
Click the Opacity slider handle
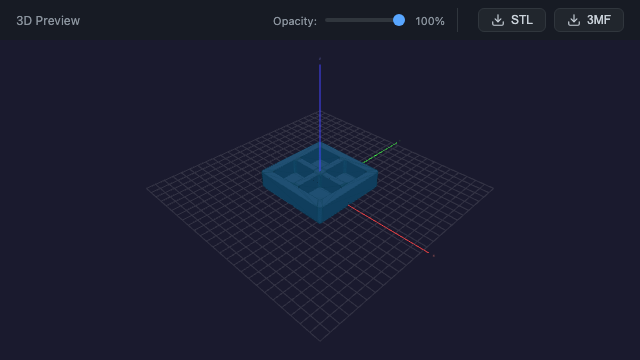(399, 20)
